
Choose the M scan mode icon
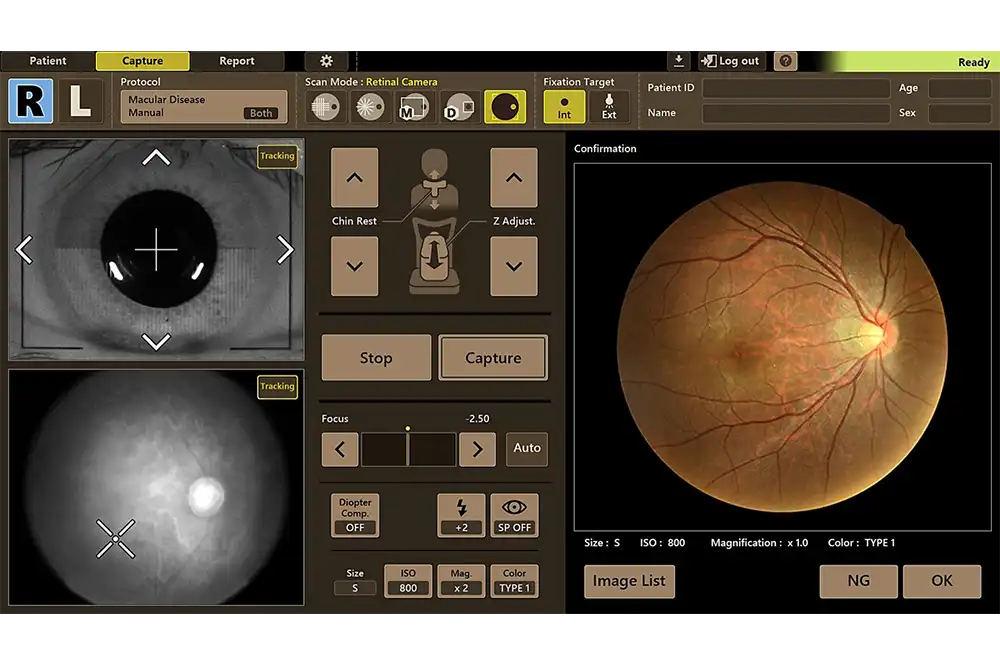point(413,107)
